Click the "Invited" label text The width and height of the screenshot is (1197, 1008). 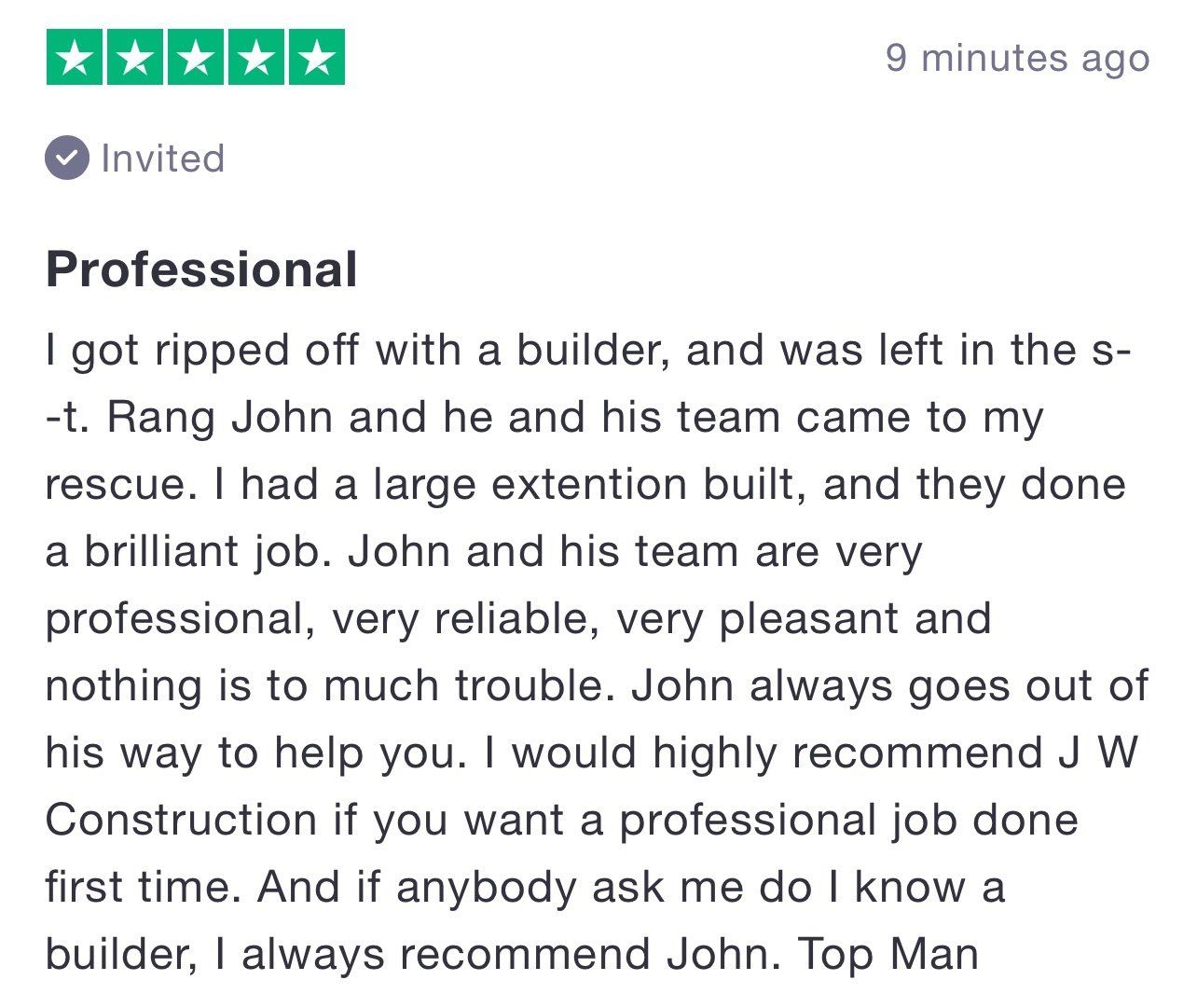163,159
